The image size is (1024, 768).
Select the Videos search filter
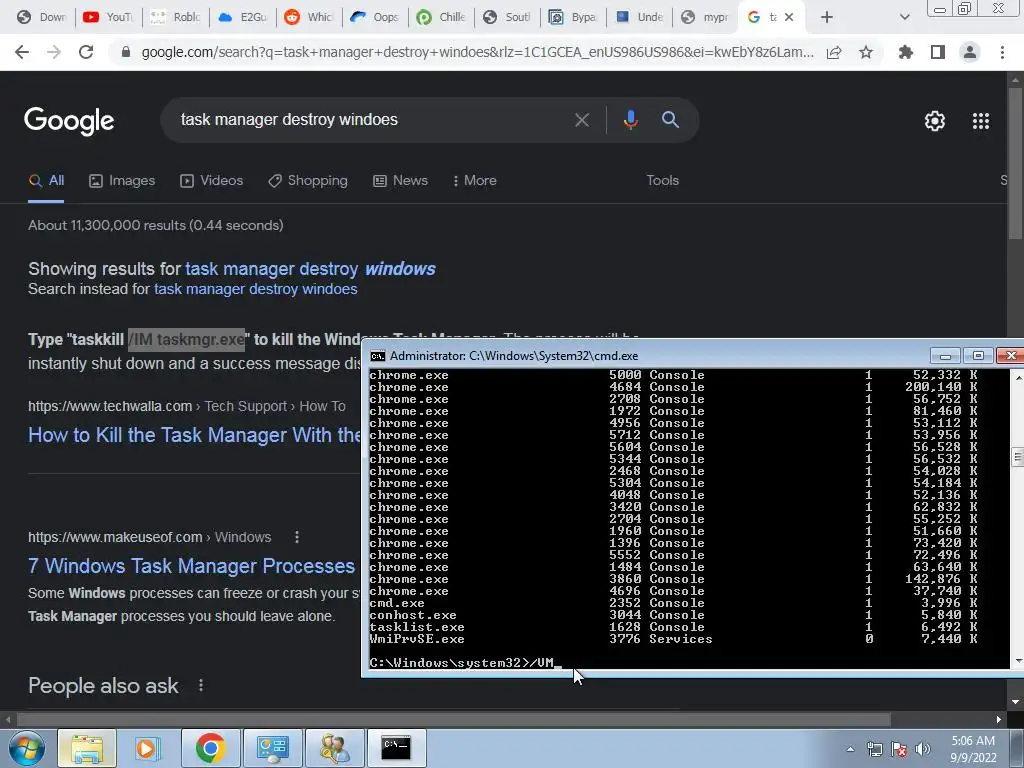click(212, 180)
